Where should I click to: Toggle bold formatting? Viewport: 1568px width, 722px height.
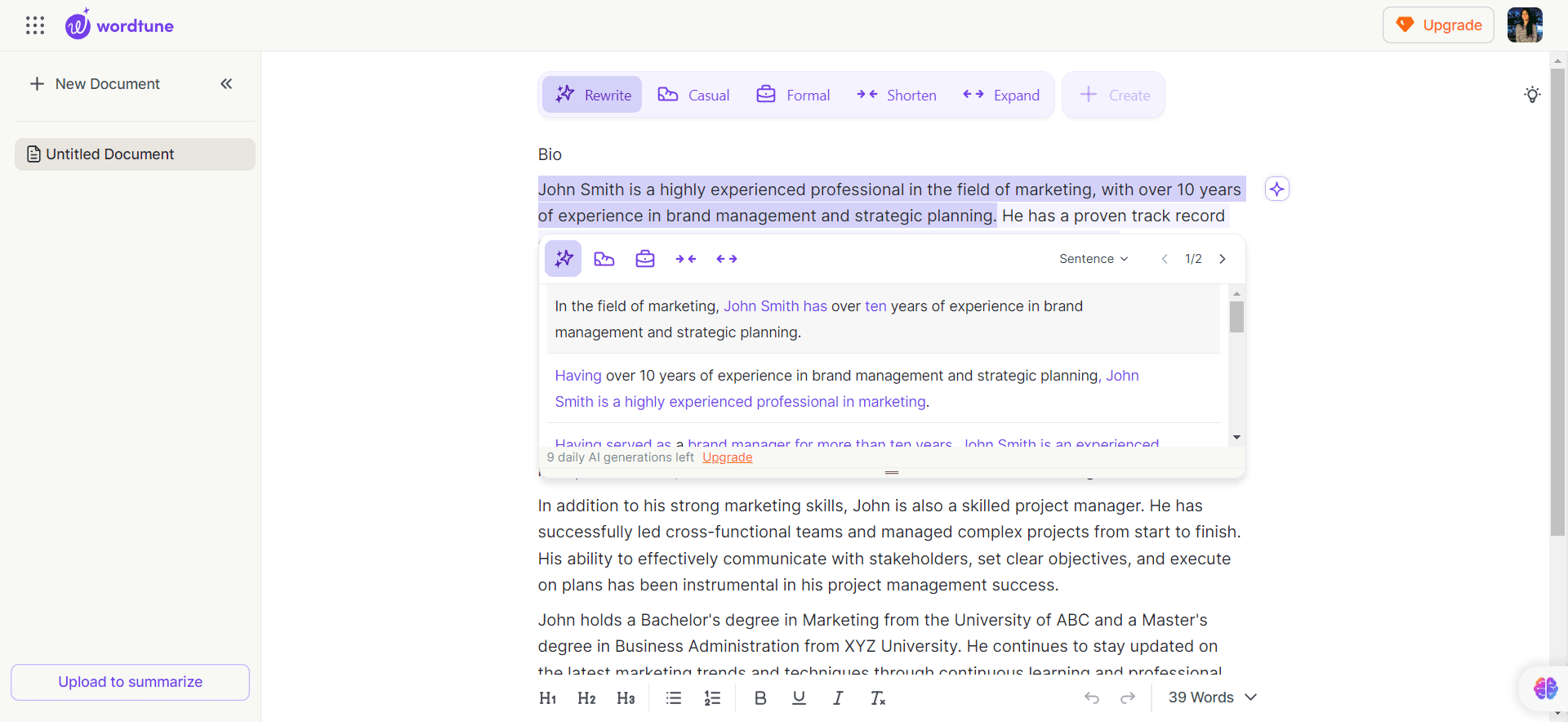click(759, 697)
